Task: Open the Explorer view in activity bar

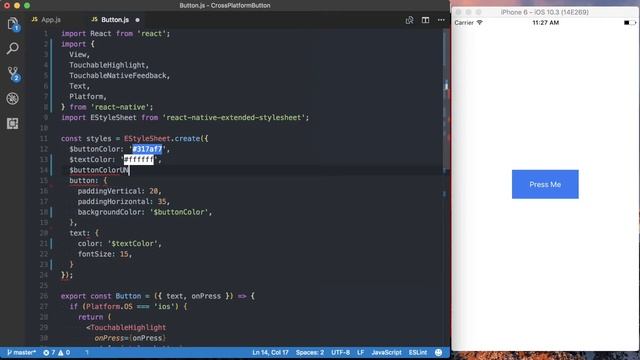Action: pyautogui.click(x=13, y=24)
